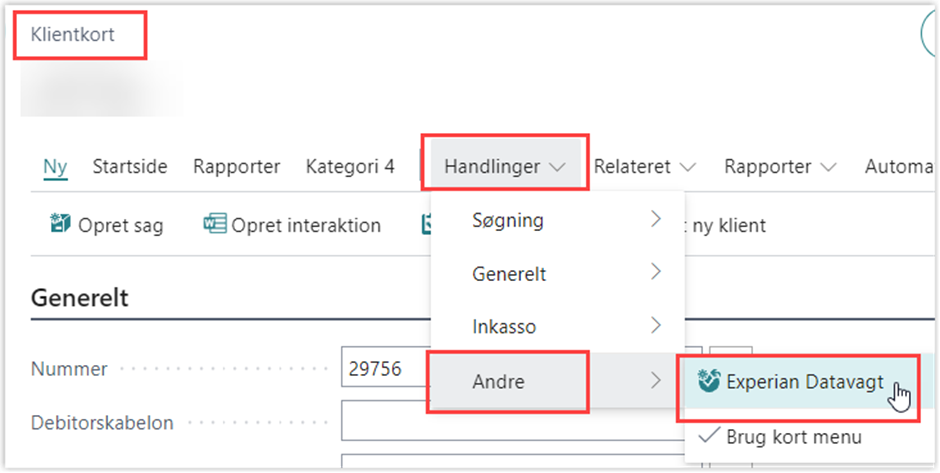Image resolution: width=940 pixels, height=473 pixels.
Task: Click the Opret interaktion Word icon
Action: (215, 224)
